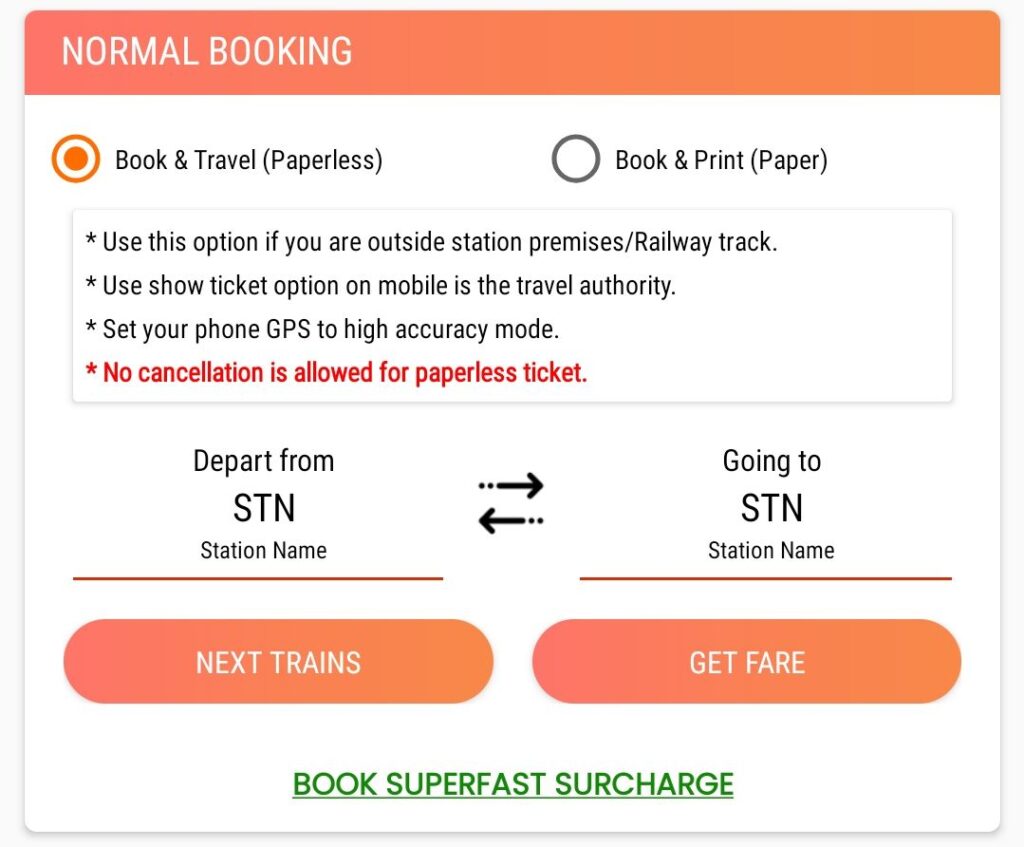Open the BOOK SUPERFAST SURCHARGE link

click(x=513, y=784)
